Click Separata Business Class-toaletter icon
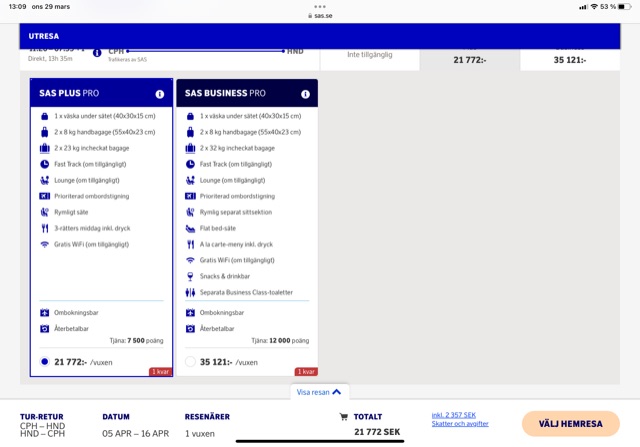The width and height of the screenshot is (640, 447). 190,292
